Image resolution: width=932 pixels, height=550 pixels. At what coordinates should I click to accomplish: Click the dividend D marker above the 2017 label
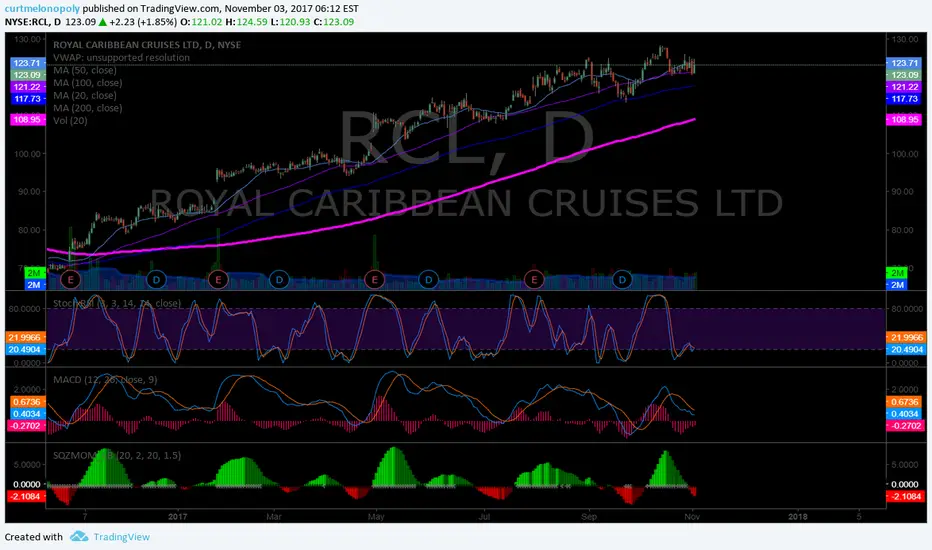pyautogui.click(x=156, y=279)
